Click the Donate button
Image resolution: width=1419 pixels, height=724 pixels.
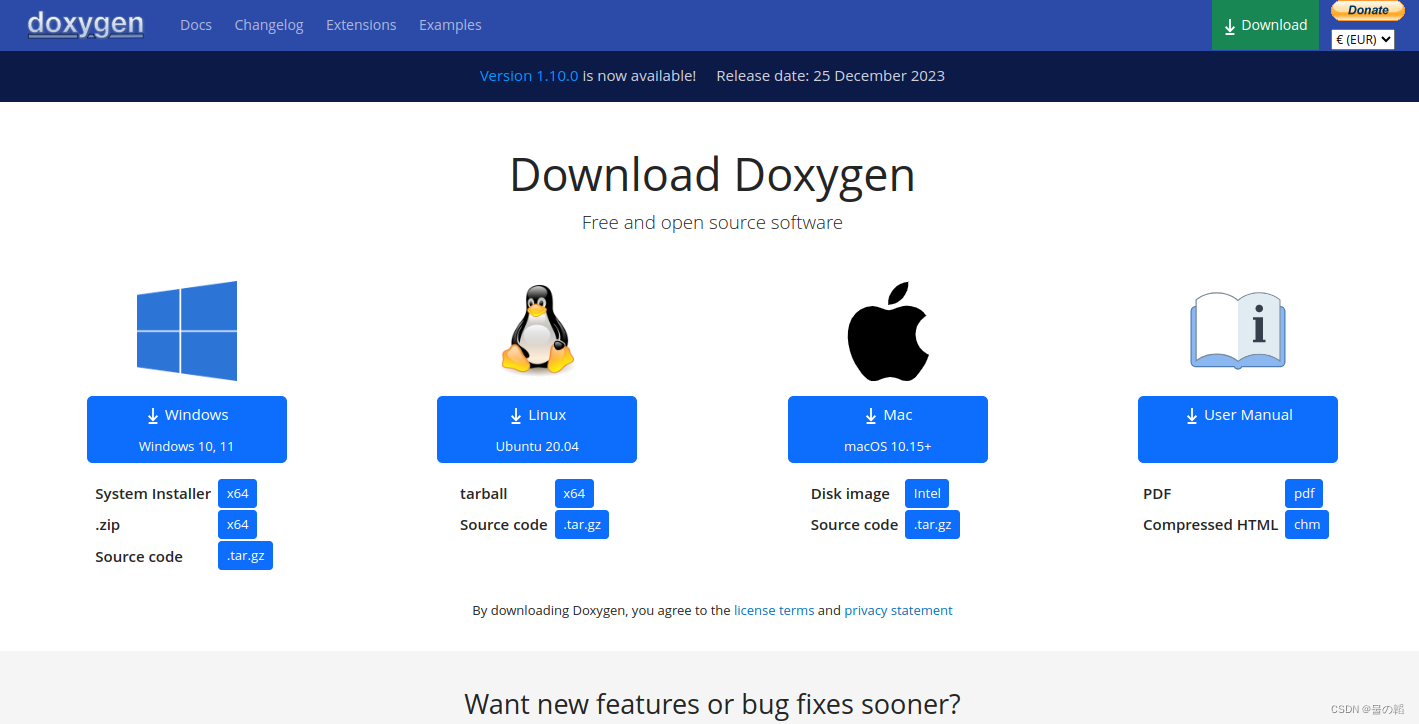[x=1367, y=10]
